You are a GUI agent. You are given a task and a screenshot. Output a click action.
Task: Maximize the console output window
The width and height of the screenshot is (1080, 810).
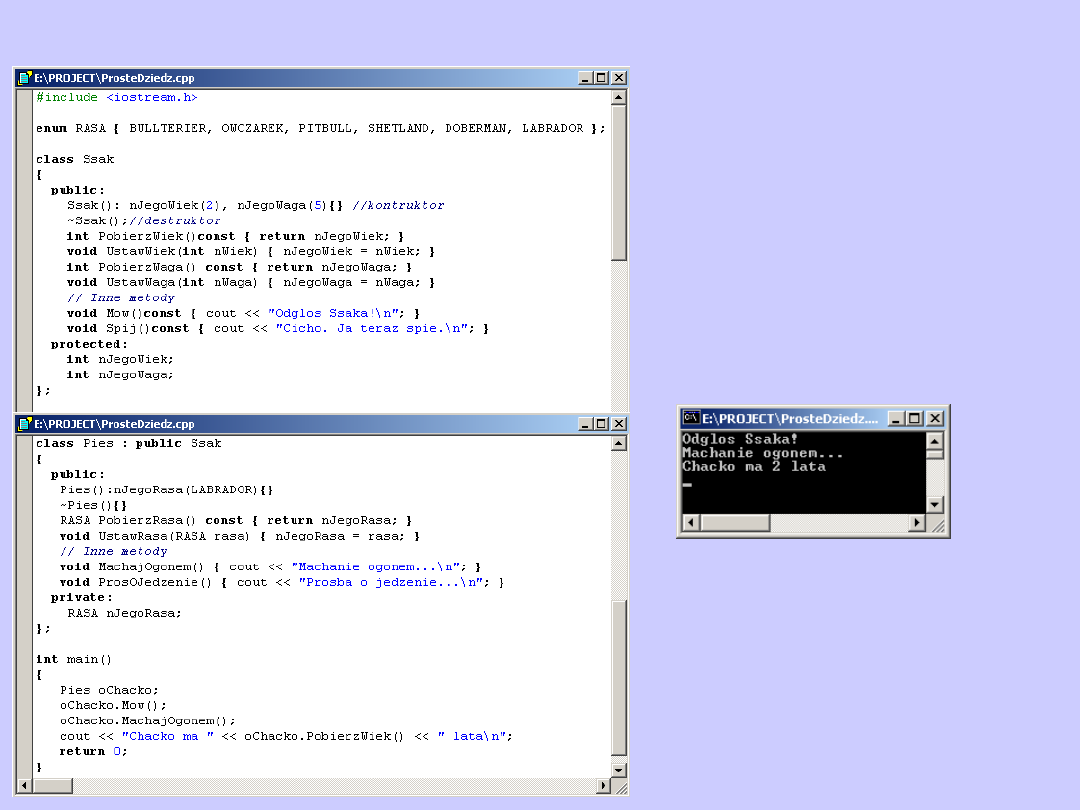tap(914, 418)
